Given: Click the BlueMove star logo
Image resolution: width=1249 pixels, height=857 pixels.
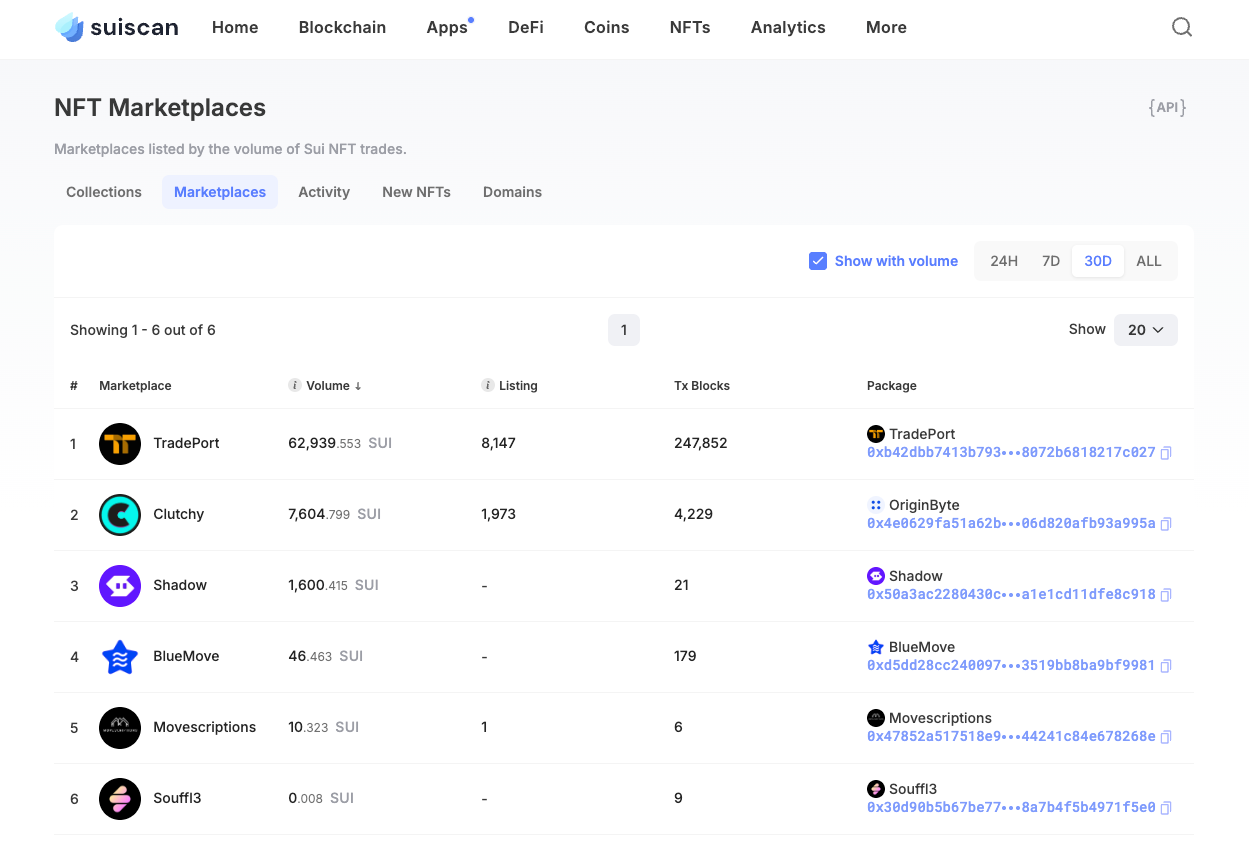Looking at the screenshot, I should click(120, 656).
